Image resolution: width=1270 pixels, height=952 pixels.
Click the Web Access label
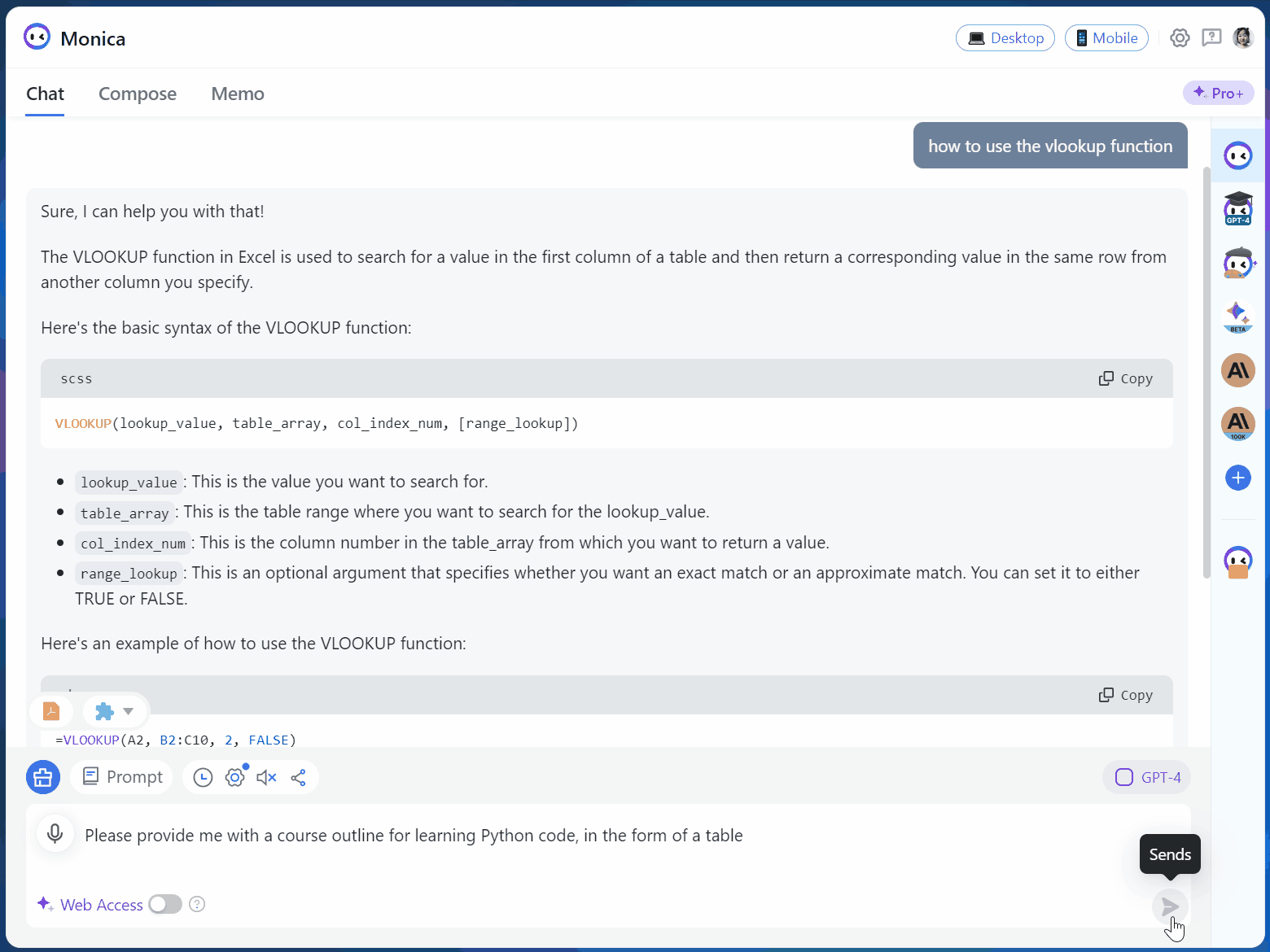point(101,905)
